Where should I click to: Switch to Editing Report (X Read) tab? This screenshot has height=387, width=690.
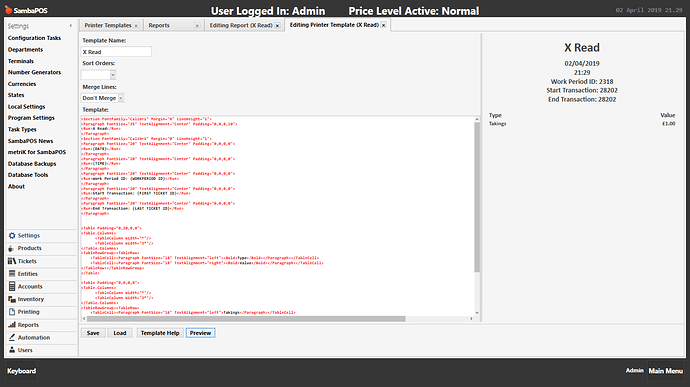tap(241, 25)
